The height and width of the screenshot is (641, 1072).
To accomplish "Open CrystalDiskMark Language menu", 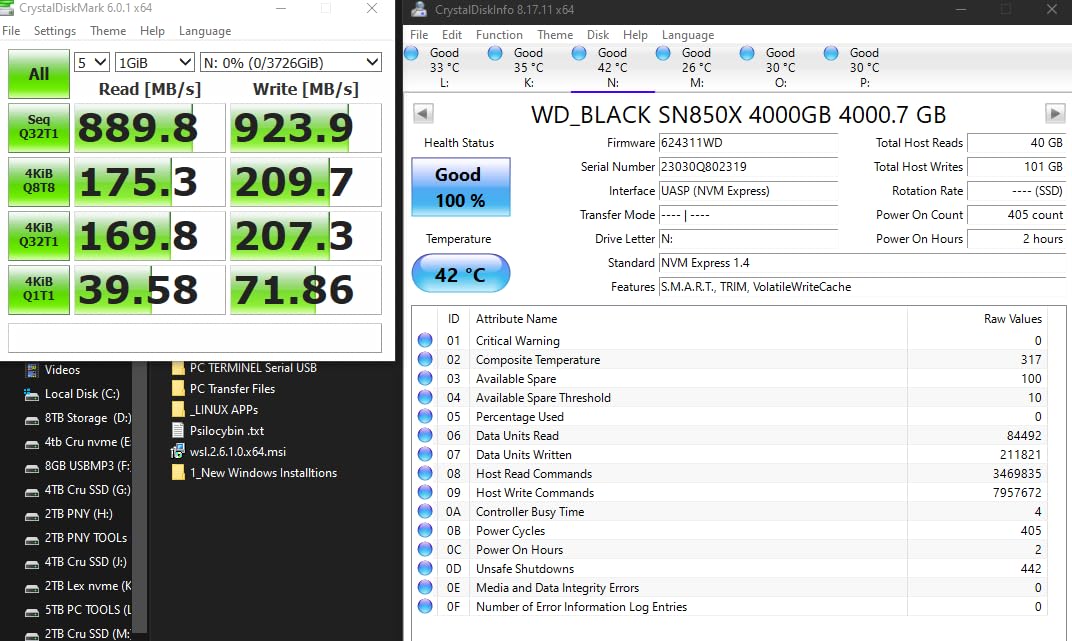I will coord(204,31).
